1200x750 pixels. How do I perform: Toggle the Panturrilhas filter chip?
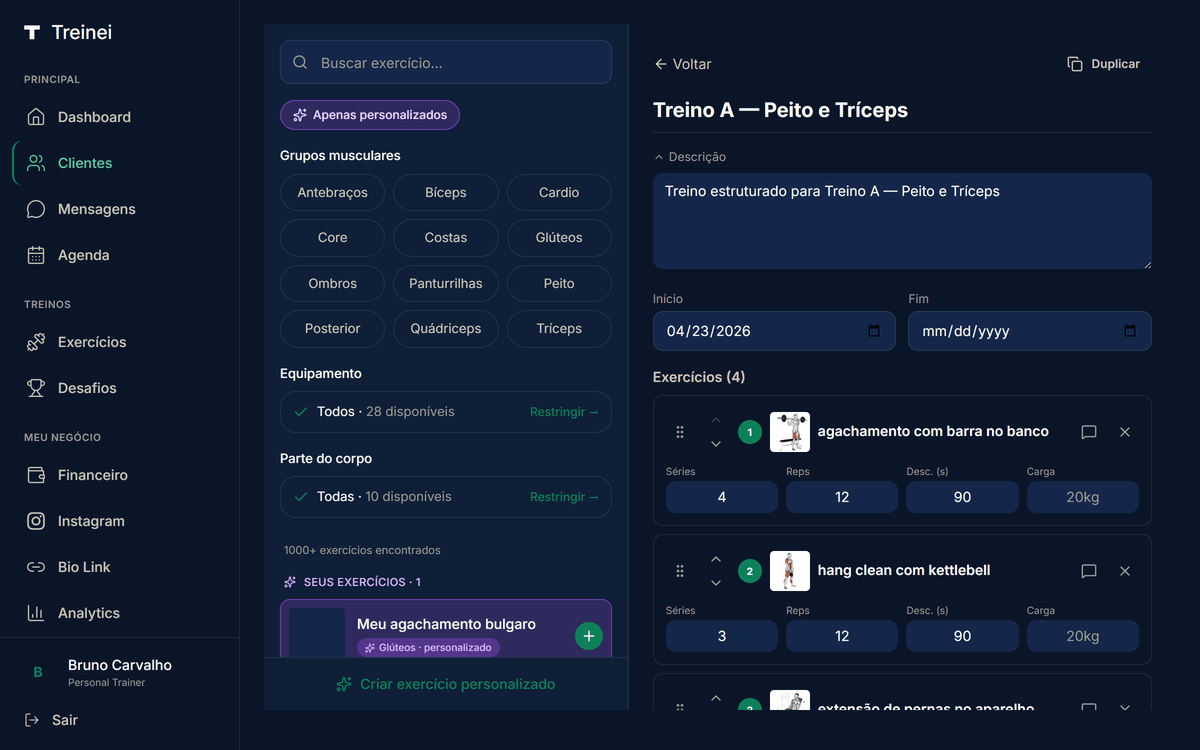click(x=446, y=283)
